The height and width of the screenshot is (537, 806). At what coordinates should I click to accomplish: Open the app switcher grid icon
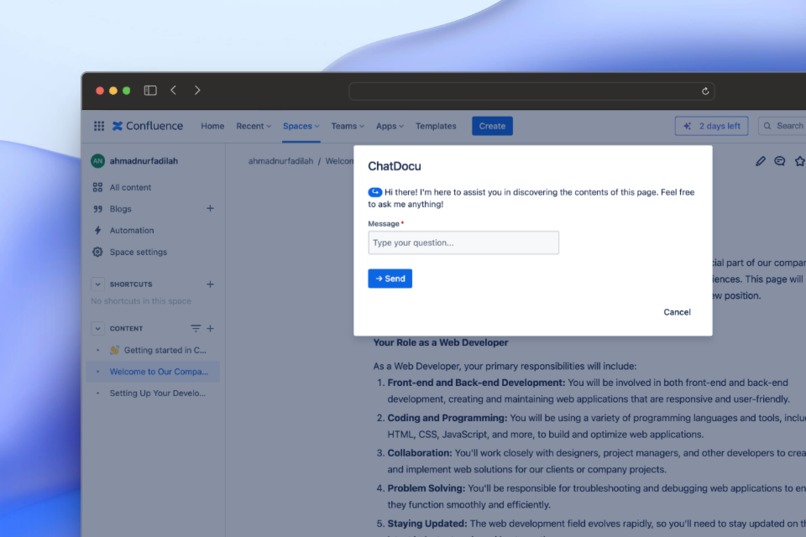pyautogui.click(x=99, y=126)
